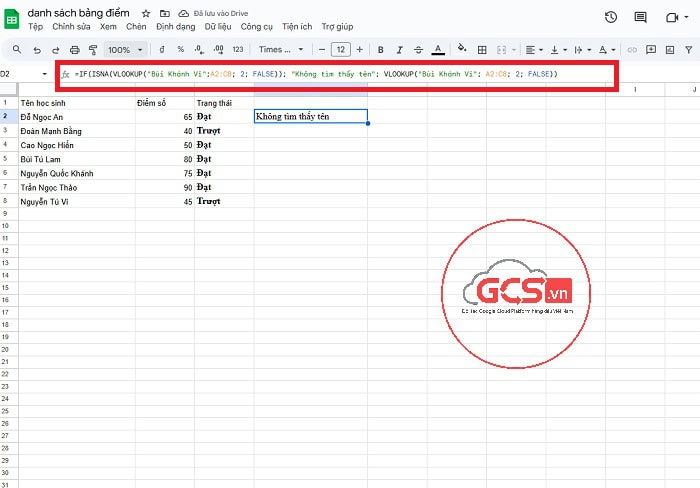The image size is (700, 488).
Task: Star the document danh sách bảng điểm
Action: [x=147, y=13]
